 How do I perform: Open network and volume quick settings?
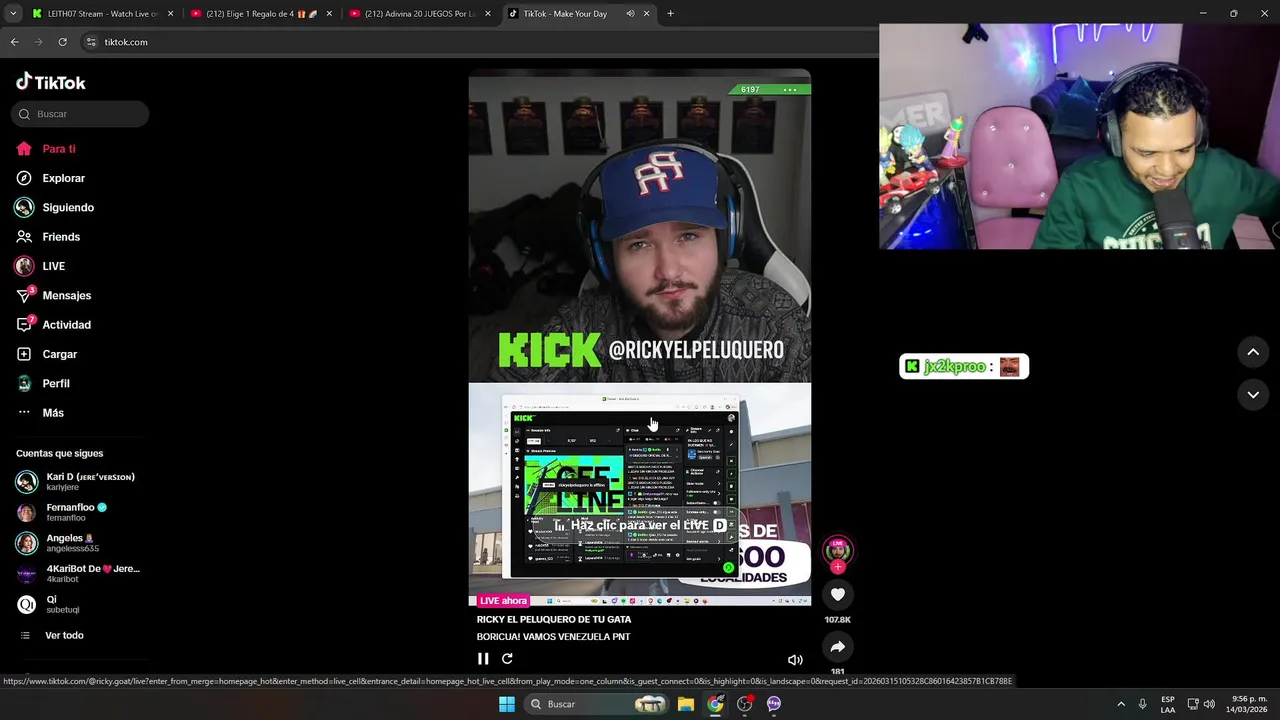coord(1200,704)
